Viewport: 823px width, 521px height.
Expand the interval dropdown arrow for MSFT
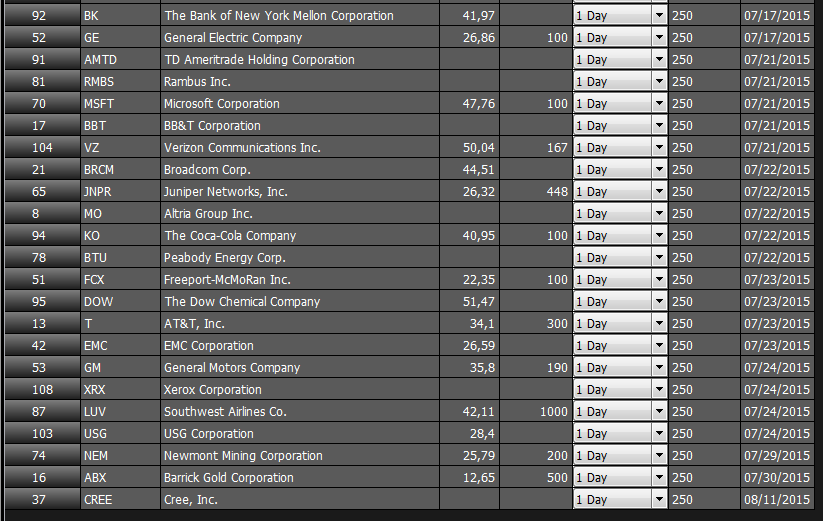pos(659,104)
